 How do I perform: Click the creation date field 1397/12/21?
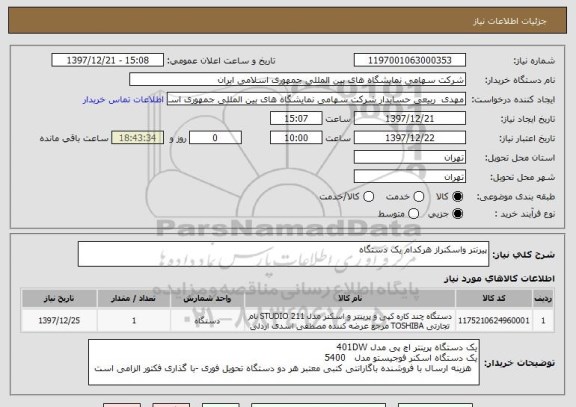[410, 119]
